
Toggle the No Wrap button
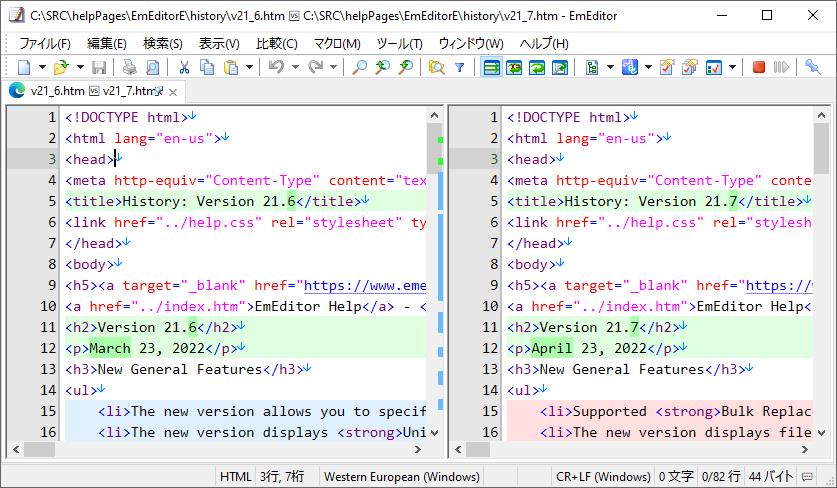click(x=491, y=67)
